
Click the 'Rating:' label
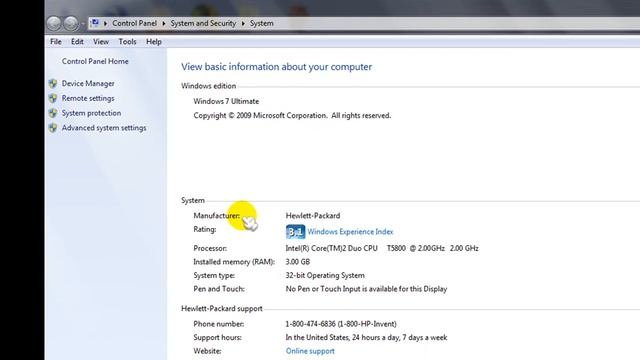click(205, 229)
